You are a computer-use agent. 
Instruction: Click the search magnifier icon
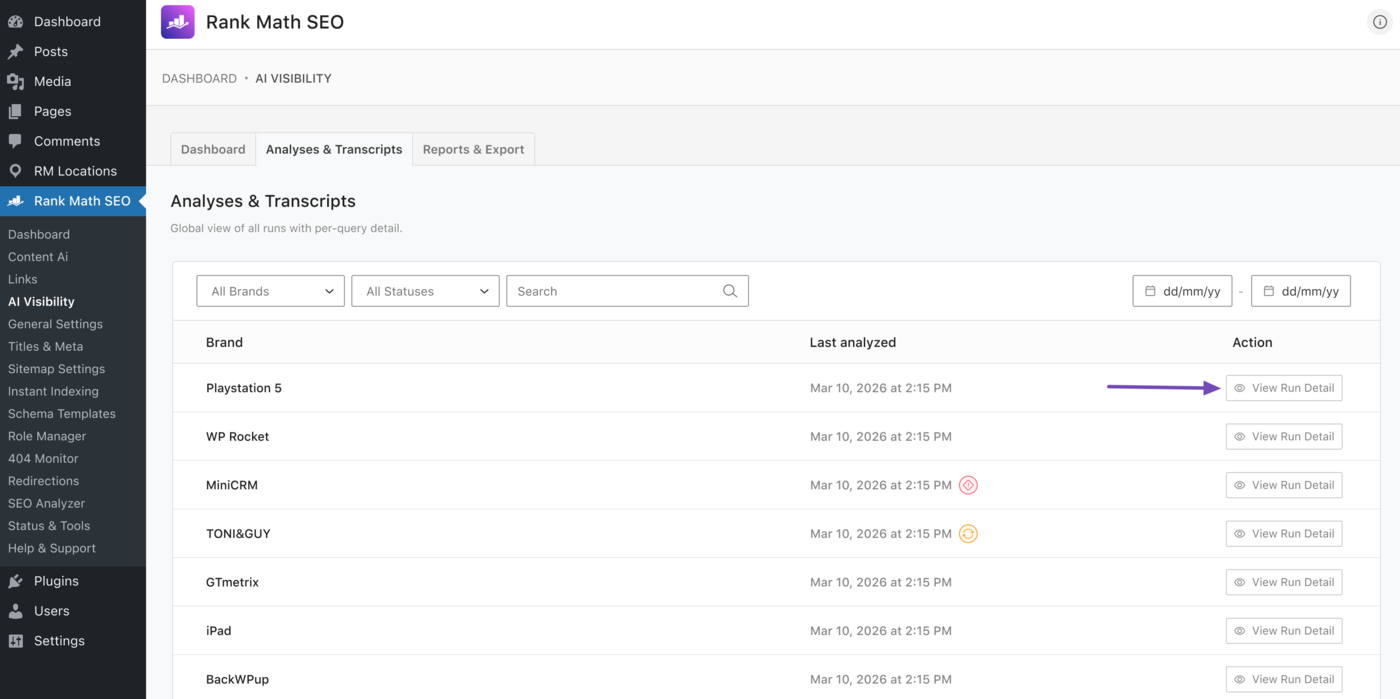point(730,291)
